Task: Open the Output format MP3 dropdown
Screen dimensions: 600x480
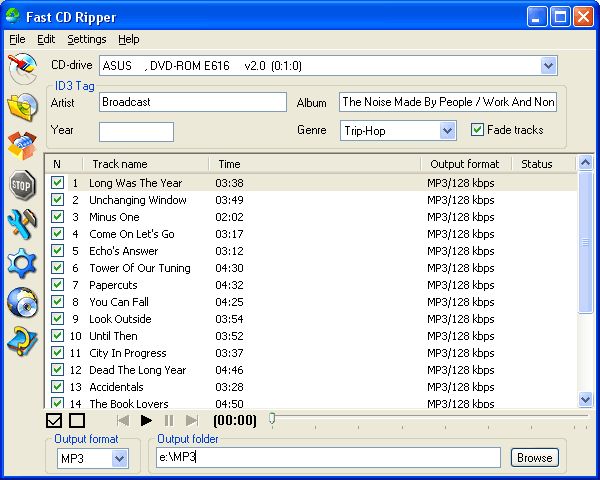Action: click(x=120, y=458)
